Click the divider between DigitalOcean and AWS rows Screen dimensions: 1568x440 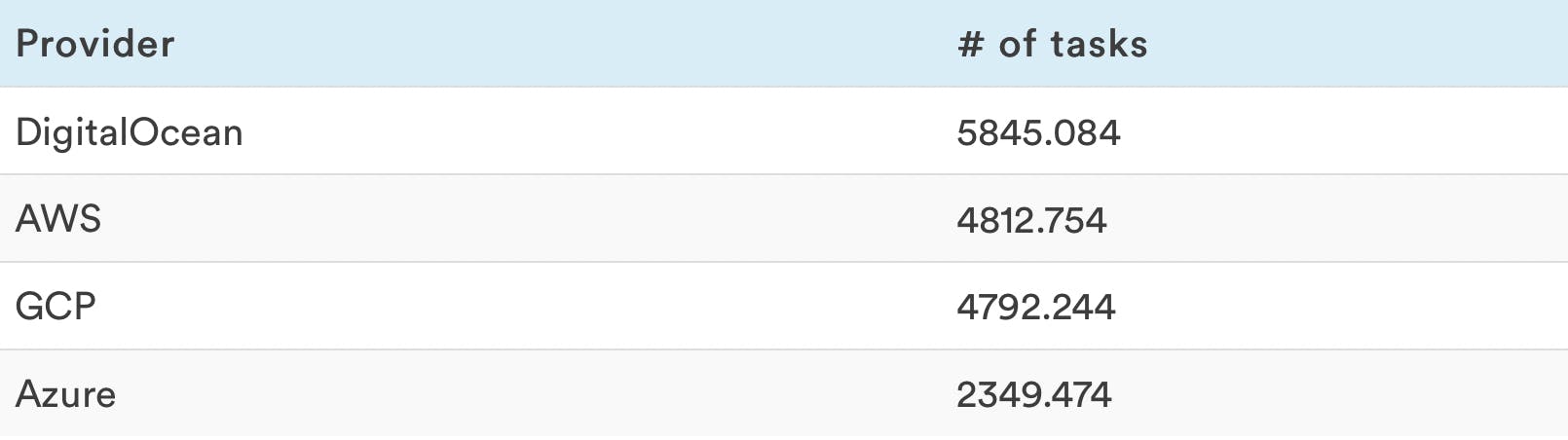pyautogui.click(x=784, y=175)
